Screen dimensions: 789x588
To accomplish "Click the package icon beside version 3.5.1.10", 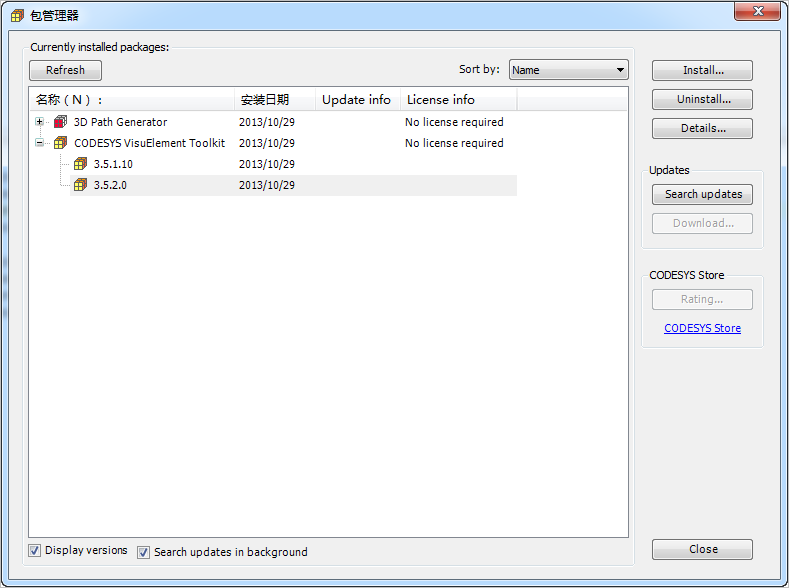I will point(81,164).
